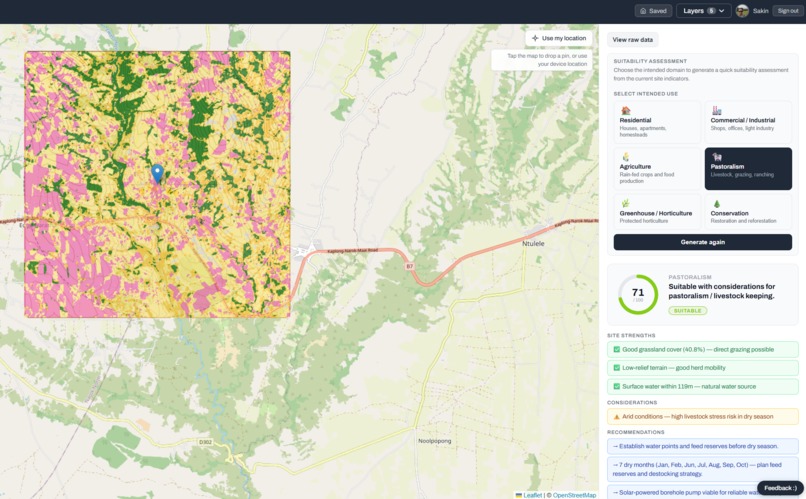Open the Leaflet attribution link
Screen dimensions: 806x499
(x=533, y=495)
